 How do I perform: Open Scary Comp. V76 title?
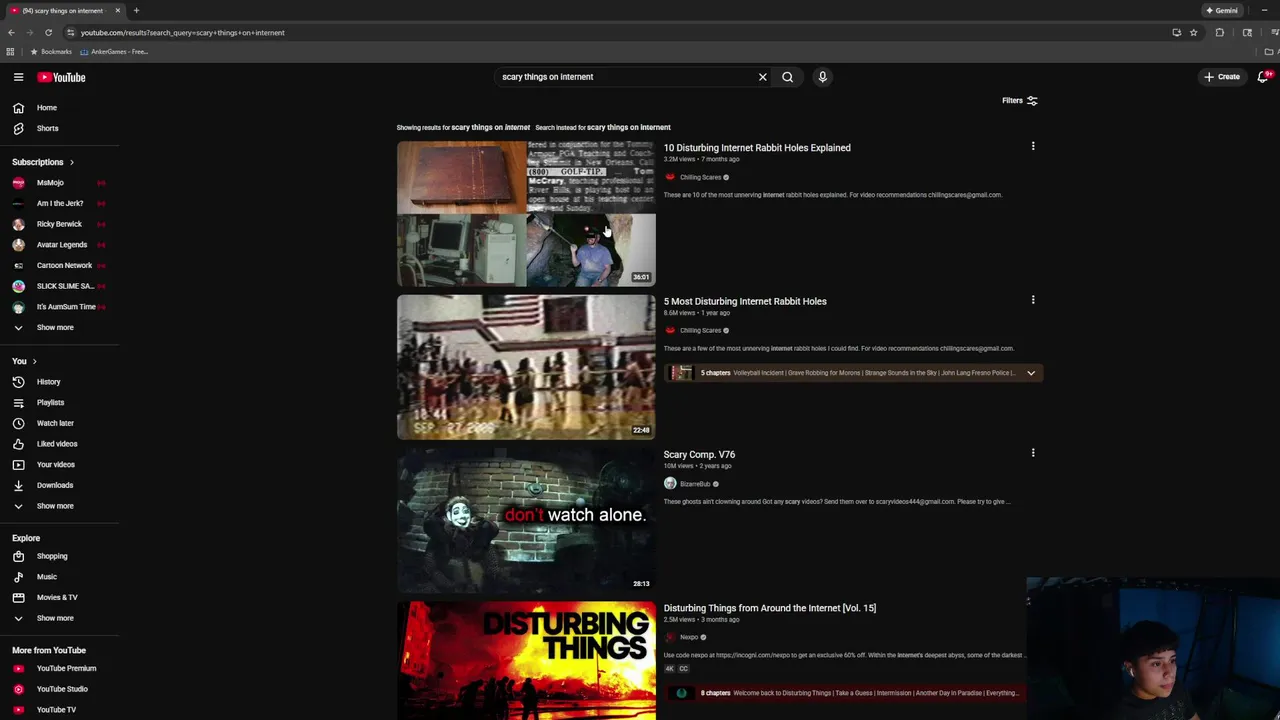click(699, 455)
